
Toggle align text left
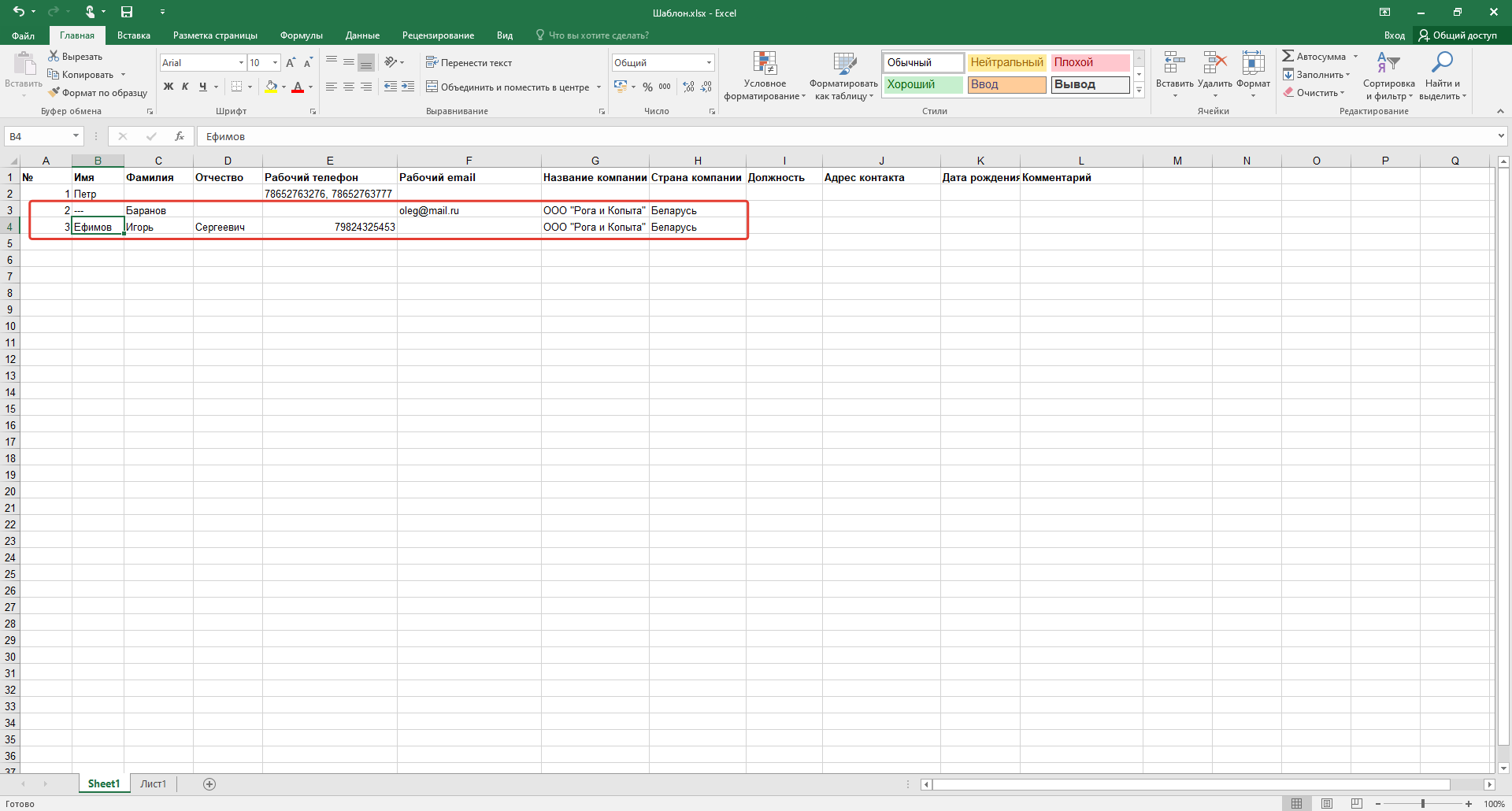332,87
